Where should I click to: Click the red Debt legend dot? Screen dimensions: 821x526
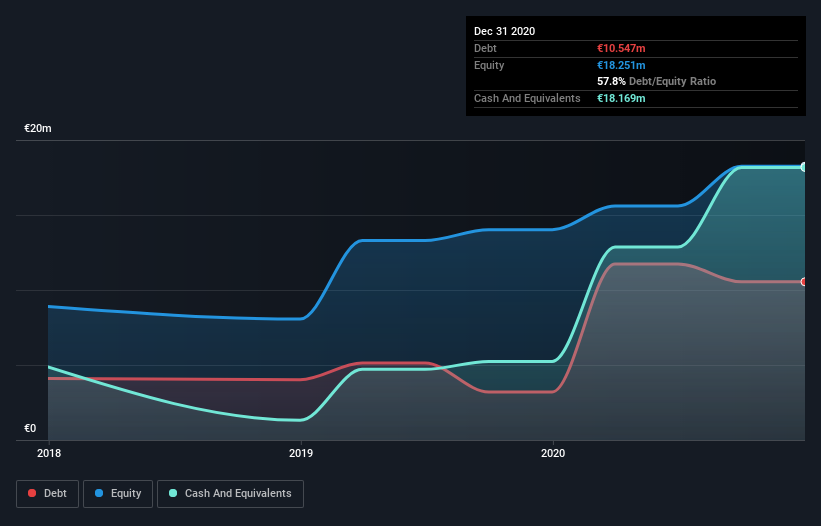click(x=32, y=493)
